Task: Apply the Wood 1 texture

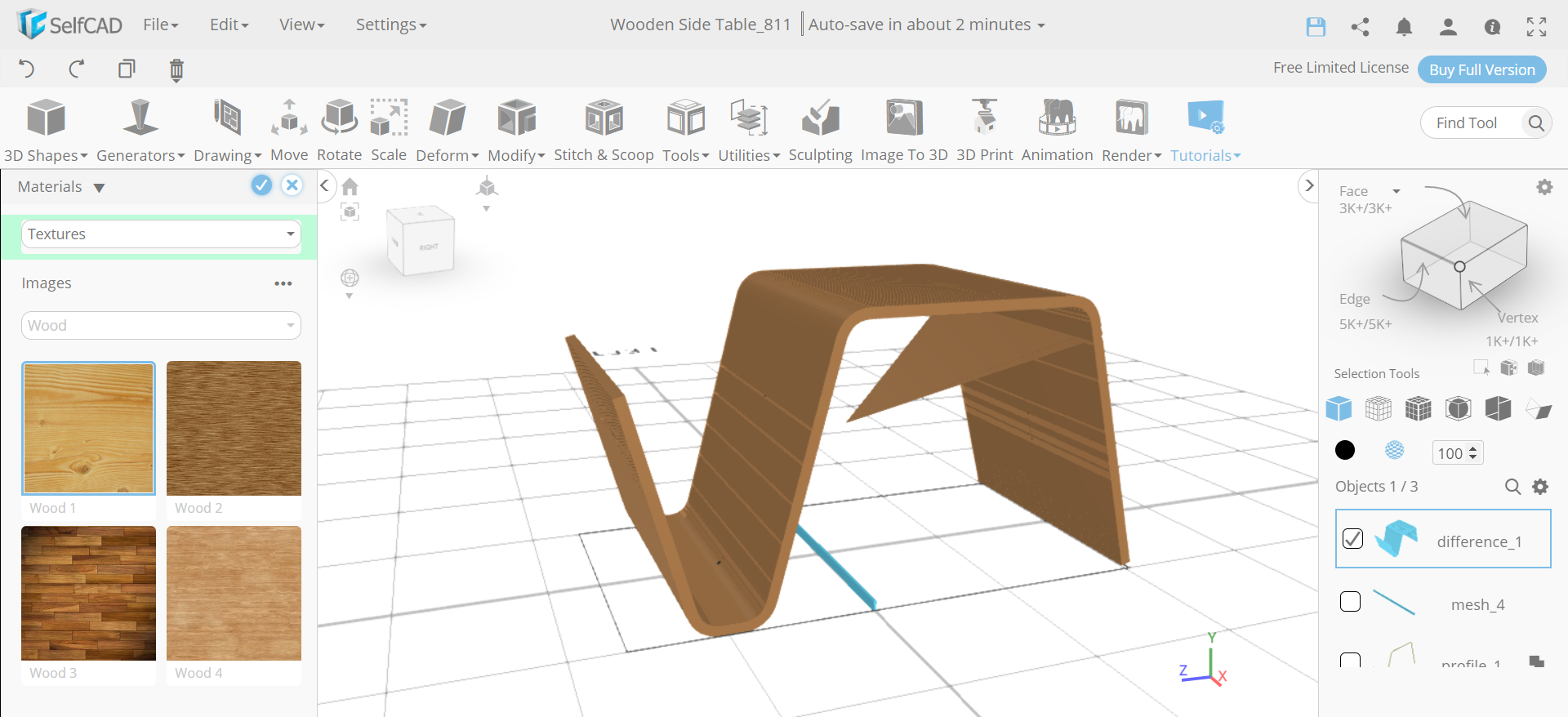Action: click(89, 428)
